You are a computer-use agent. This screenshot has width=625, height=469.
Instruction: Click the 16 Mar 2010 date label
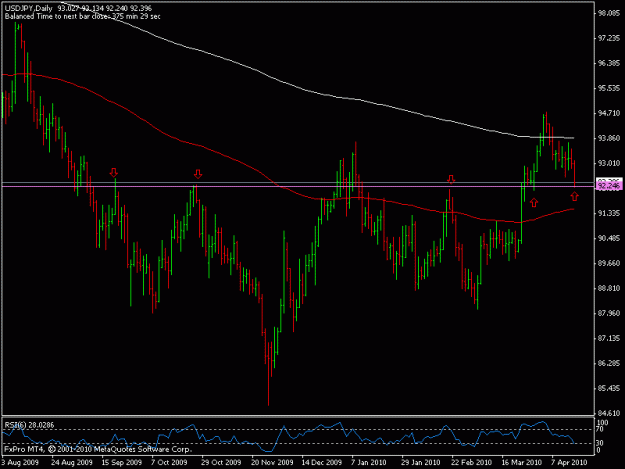pos(521,463)
